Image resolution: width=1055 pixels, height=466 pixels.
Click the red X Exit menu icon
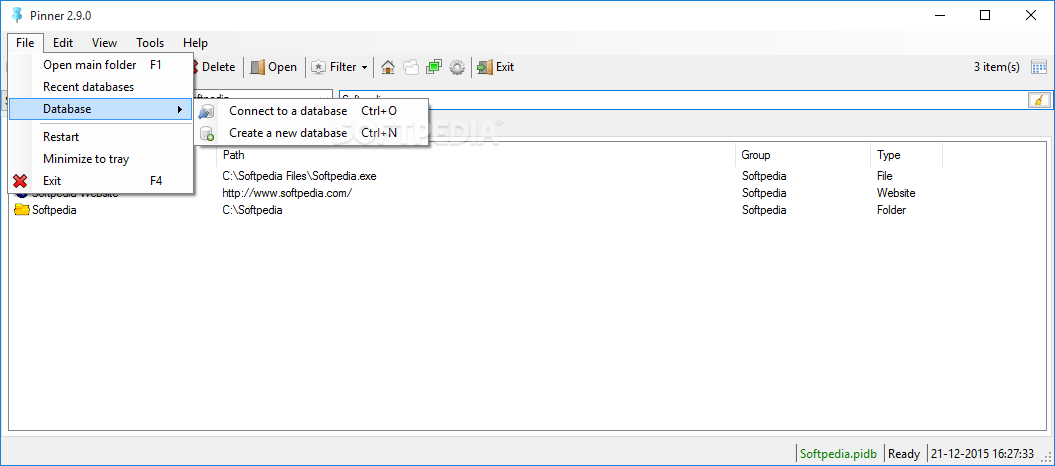click(x=20, y=181)
